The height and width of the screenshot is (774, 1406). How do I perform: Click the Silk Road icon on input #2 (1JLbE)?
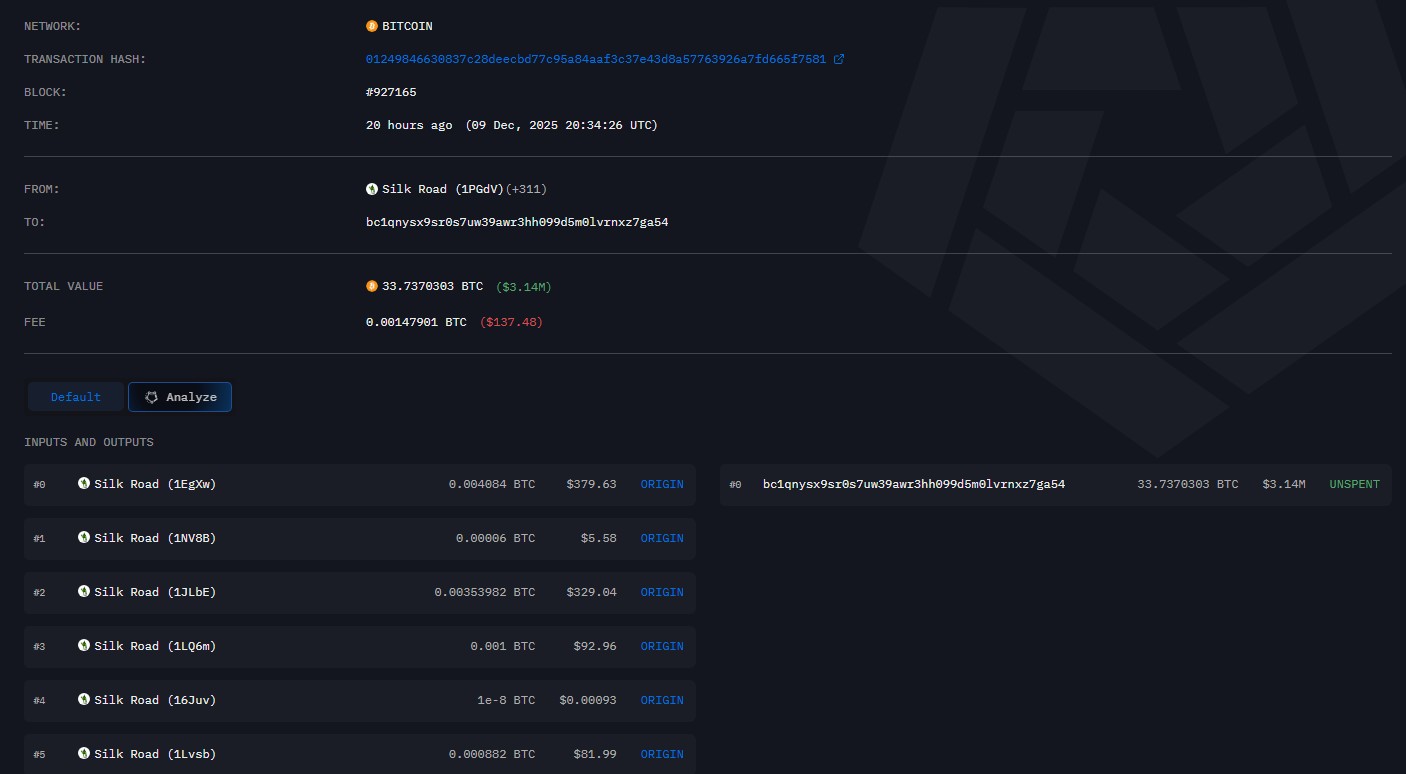(84, 592)
